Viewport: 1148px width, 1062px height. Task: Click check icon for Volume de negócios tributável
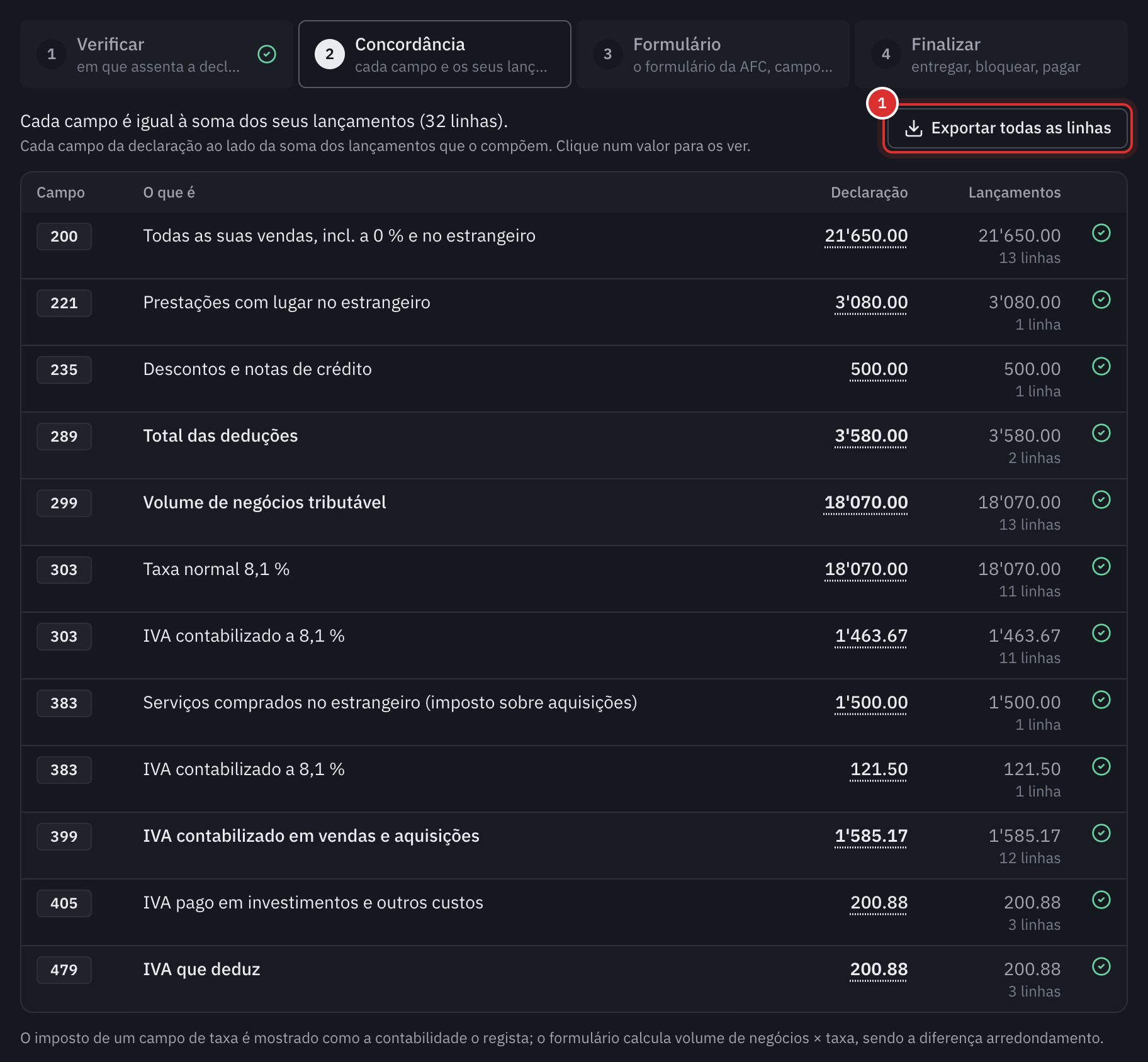point(1101,500)
